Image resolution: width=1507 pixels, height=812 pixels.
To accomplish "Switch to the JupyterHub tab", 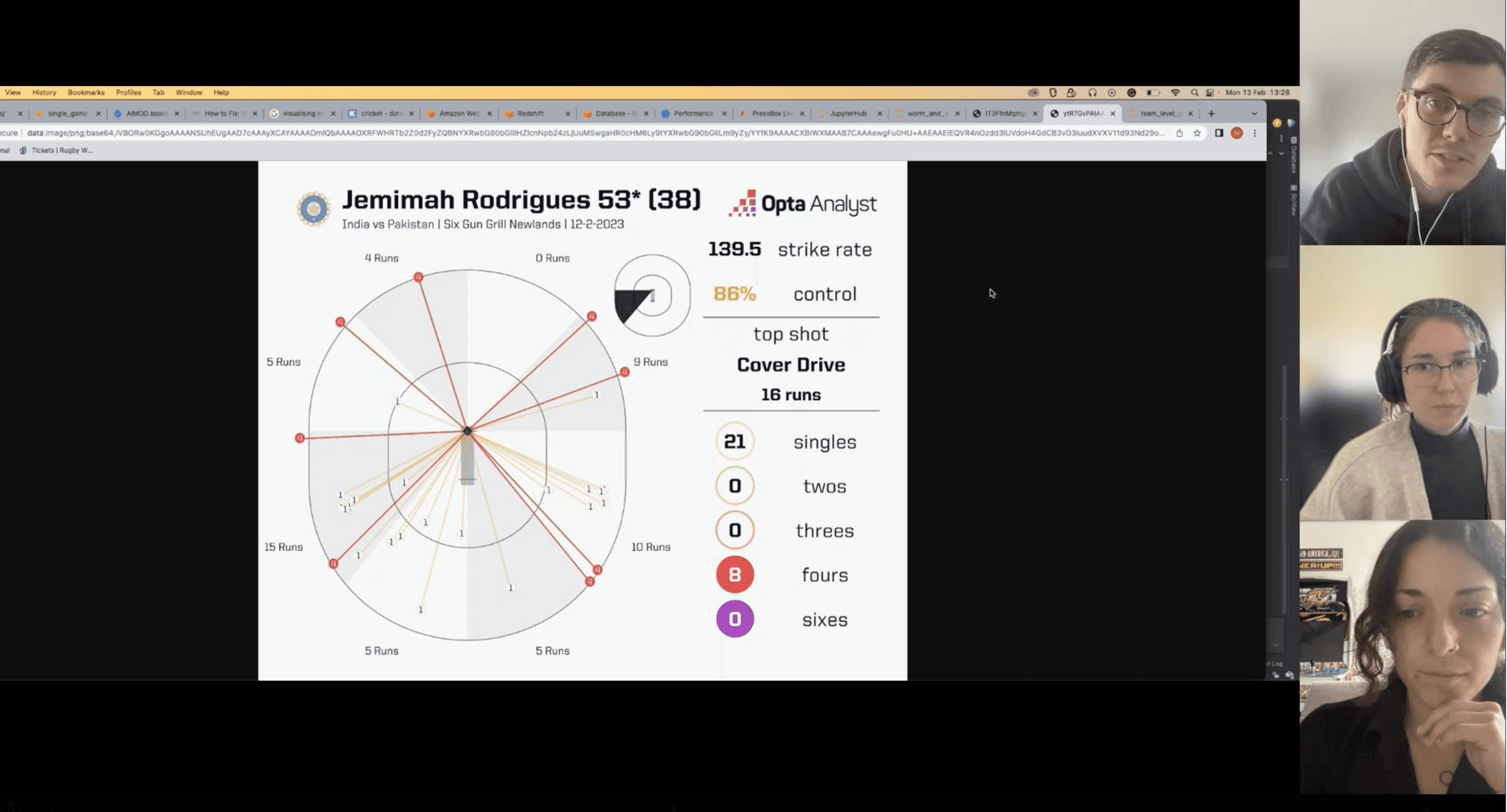I will 848,114.
